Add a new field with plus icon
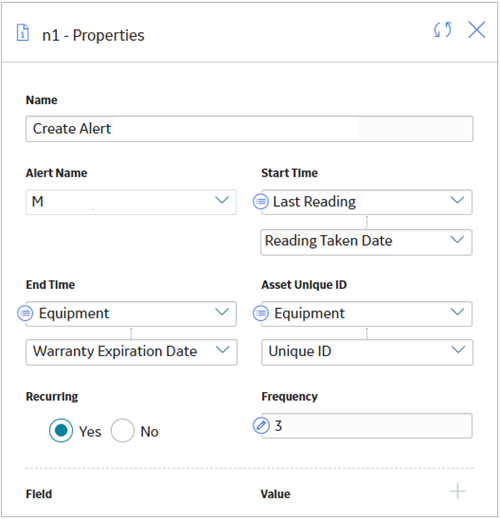This screenshot has height=519, width=500. (458, 491)
